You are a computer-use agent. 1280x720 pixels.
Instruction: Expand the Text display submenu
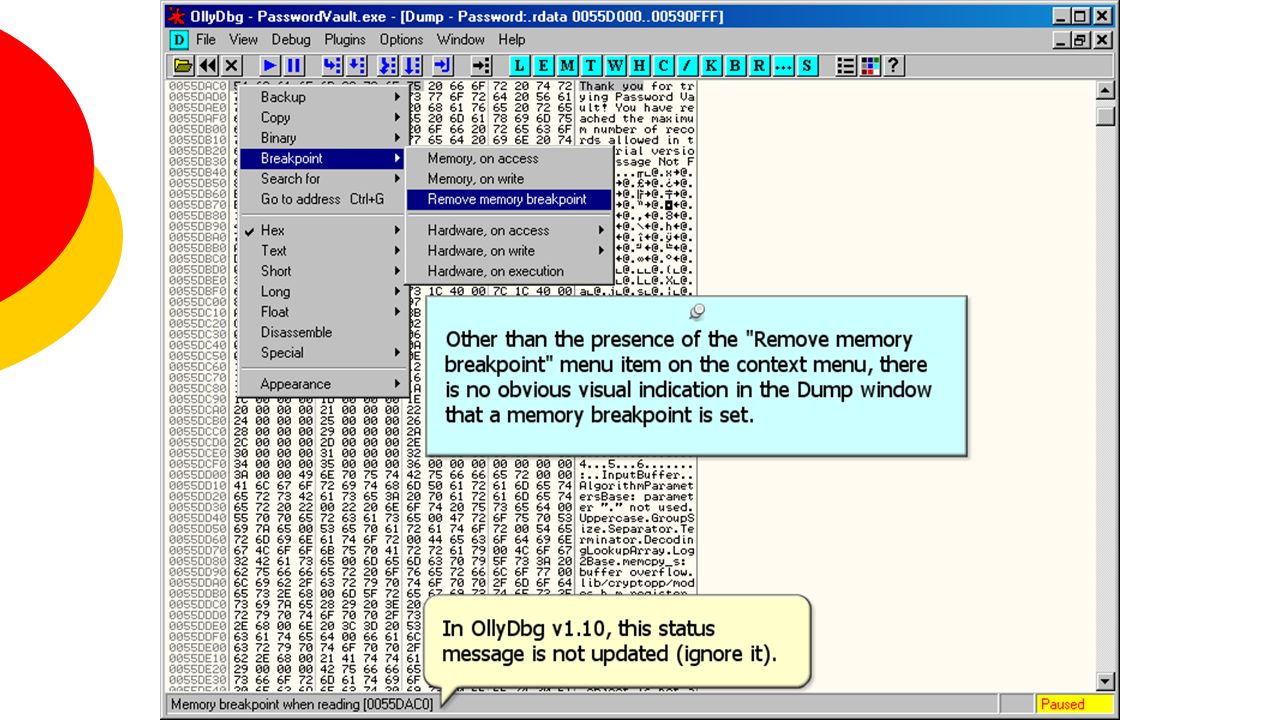coord(323,251)
